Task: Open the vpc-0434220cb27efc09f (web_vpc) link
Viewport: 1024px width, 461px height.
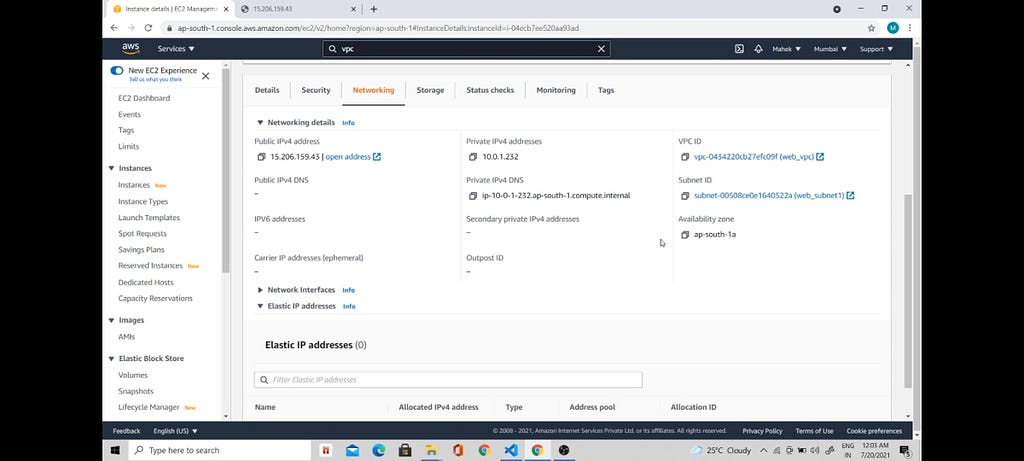Action: [754, 157]
